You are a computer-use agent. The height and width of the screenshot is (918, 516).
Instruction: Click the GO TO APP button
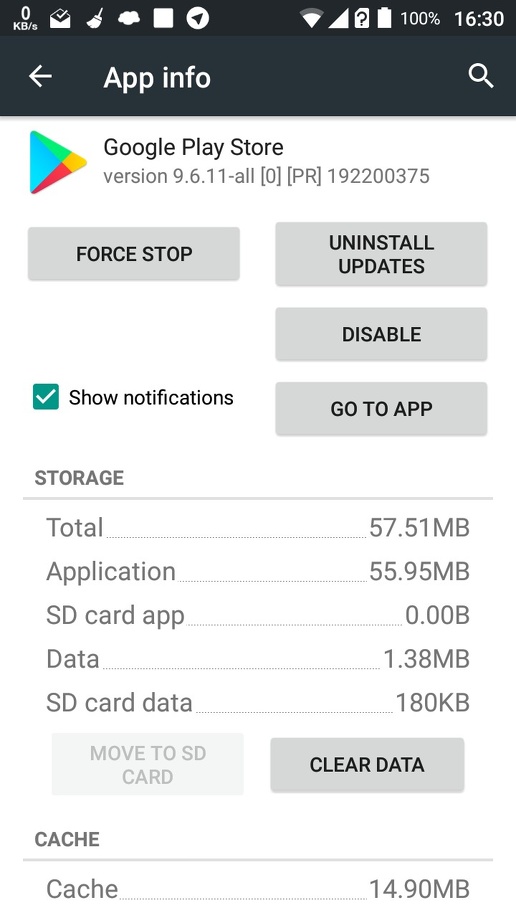381,409
